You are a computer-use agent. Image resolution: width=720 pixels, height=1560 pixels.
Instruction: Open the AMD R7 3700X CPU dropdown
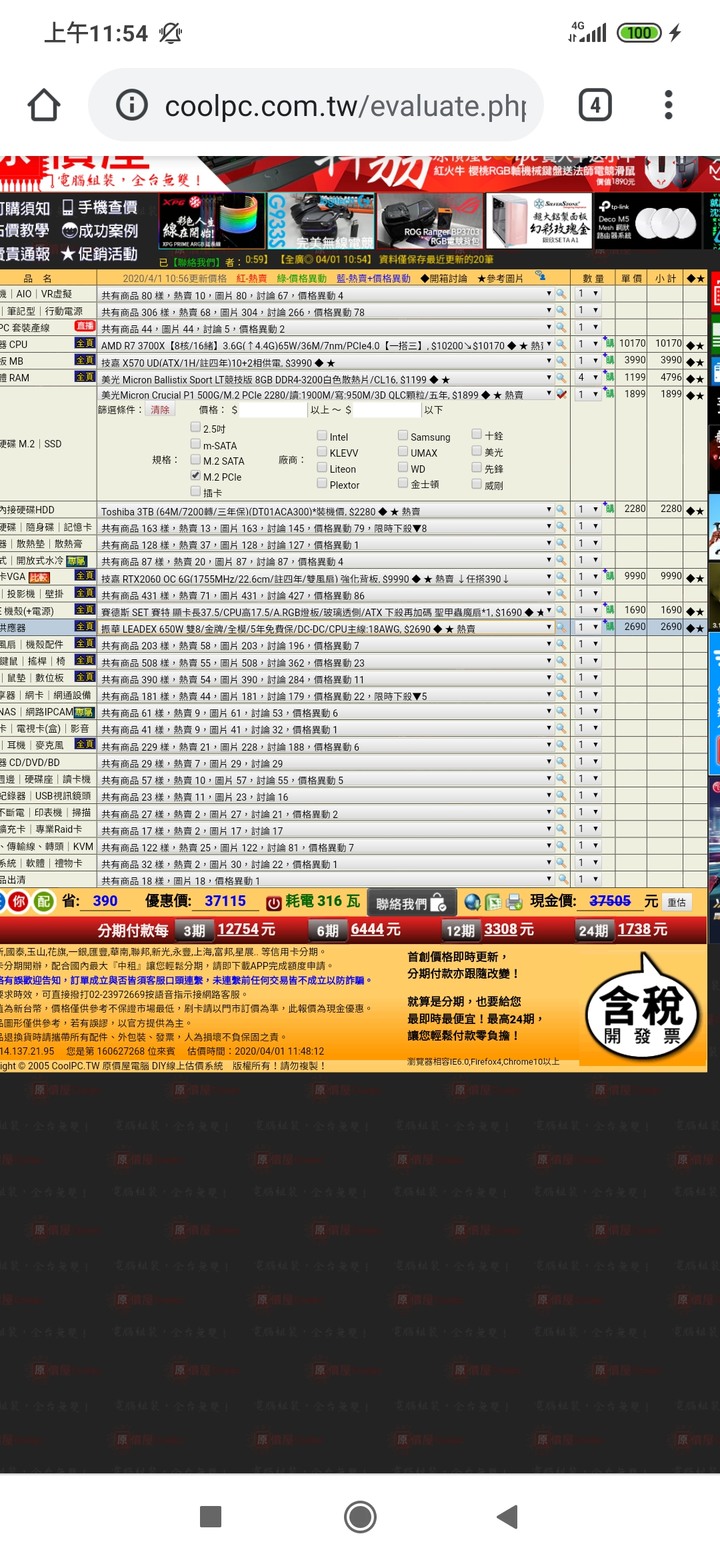click(326, 345)
